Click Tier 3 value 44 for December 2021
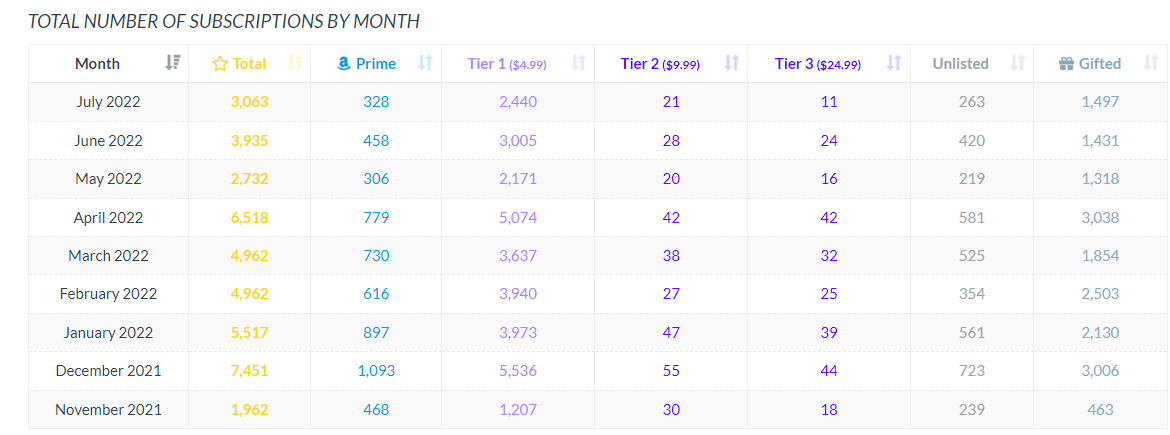This screenshot has height=435, width=1170. pos(828,371)
